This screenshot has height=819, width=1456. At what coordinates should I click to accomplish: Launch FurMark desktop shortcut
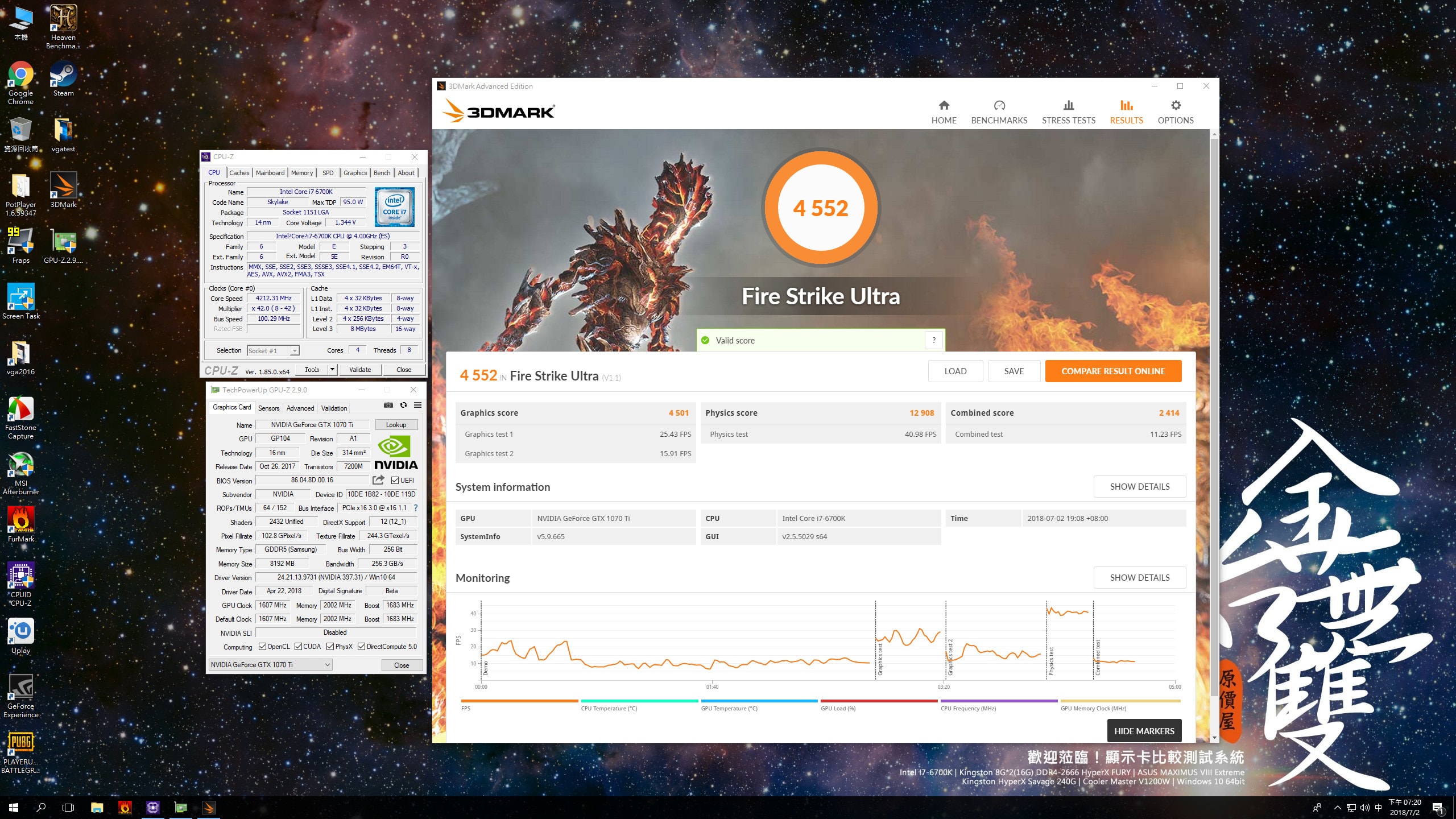click(x=20, y=524)
